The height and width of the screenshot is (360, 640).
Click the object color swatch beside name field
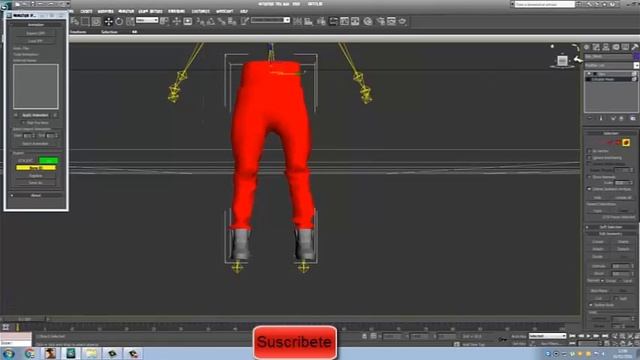636,56
